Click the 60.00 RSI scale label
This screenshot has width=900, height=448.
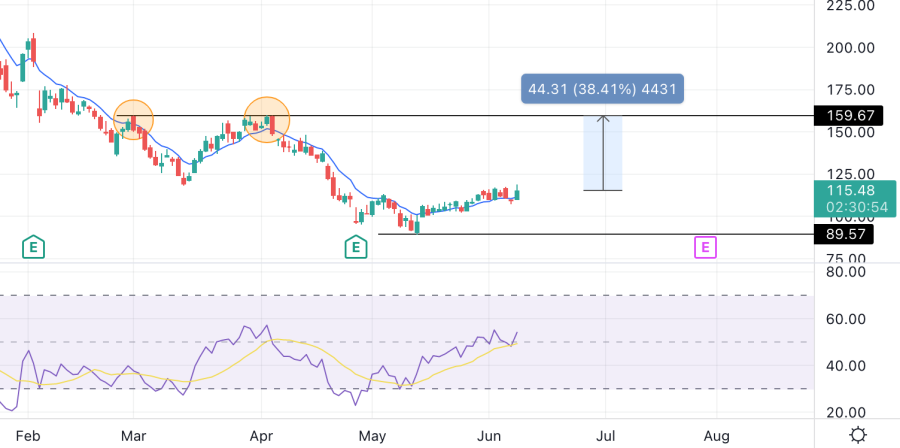click(845, 319)
